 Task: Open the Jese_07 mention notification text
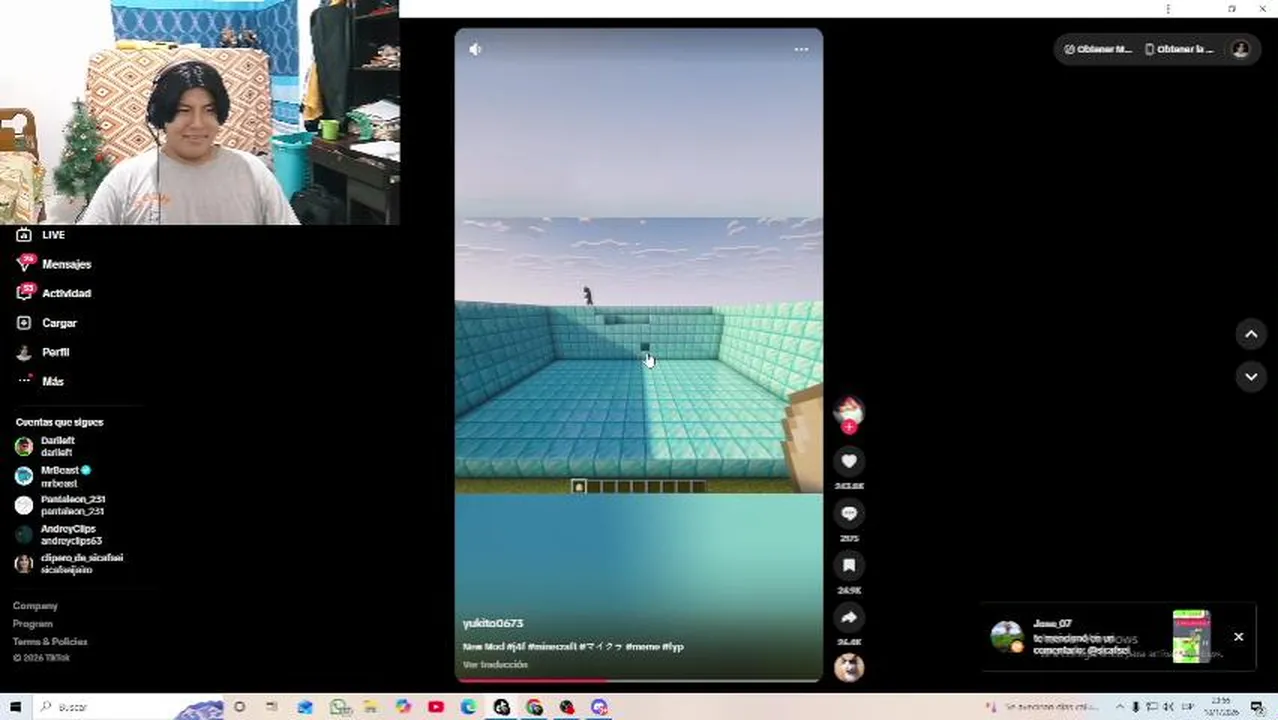click(1082, 643)
